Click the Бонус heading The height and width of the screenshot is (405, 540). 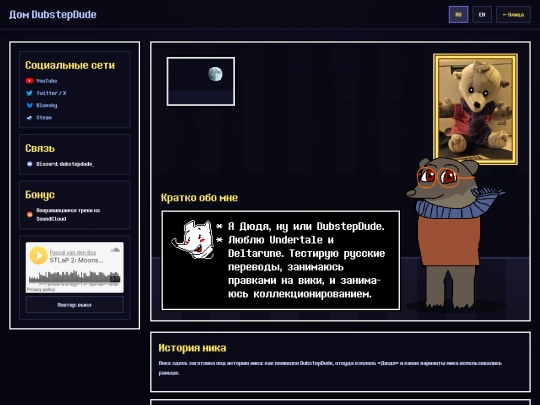[40, 195]
